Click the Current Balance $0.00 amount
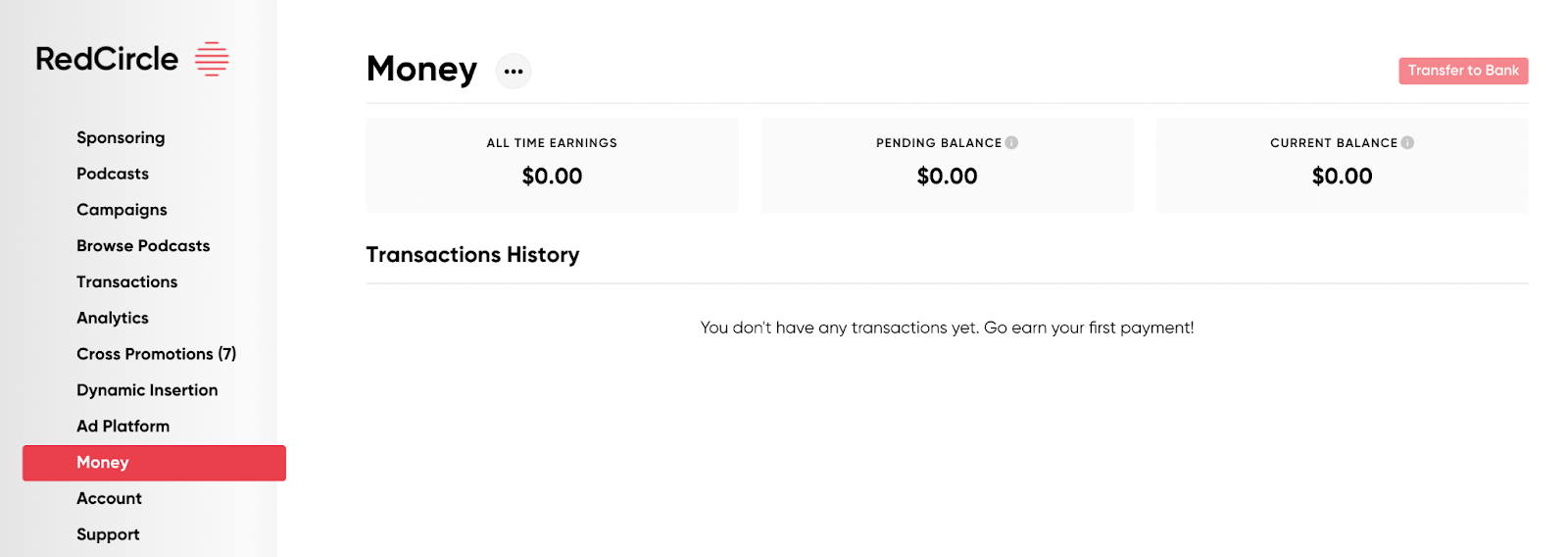The height and width of the screenshot is (557, 1568). coord(1342,177)
